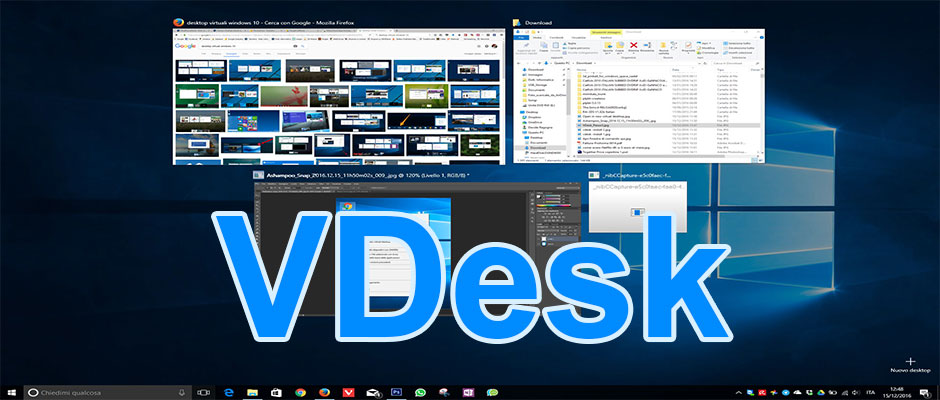Open the Condividi tab in Download window
Viewport: 940px width, 400px height.
(x=556, y=38)
